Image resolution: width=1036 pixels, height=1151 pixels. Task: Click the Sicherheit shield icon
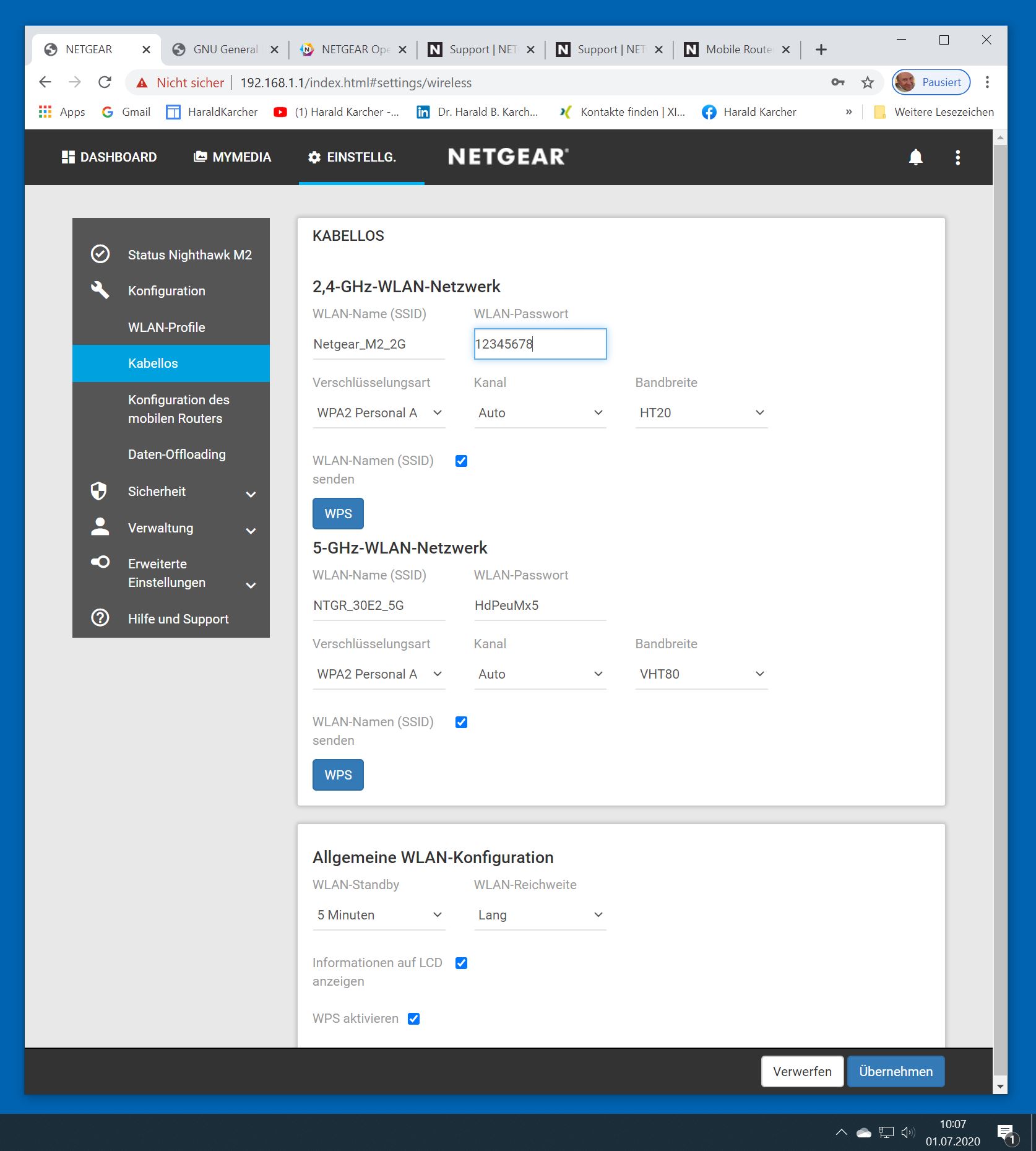coord(99,491)
